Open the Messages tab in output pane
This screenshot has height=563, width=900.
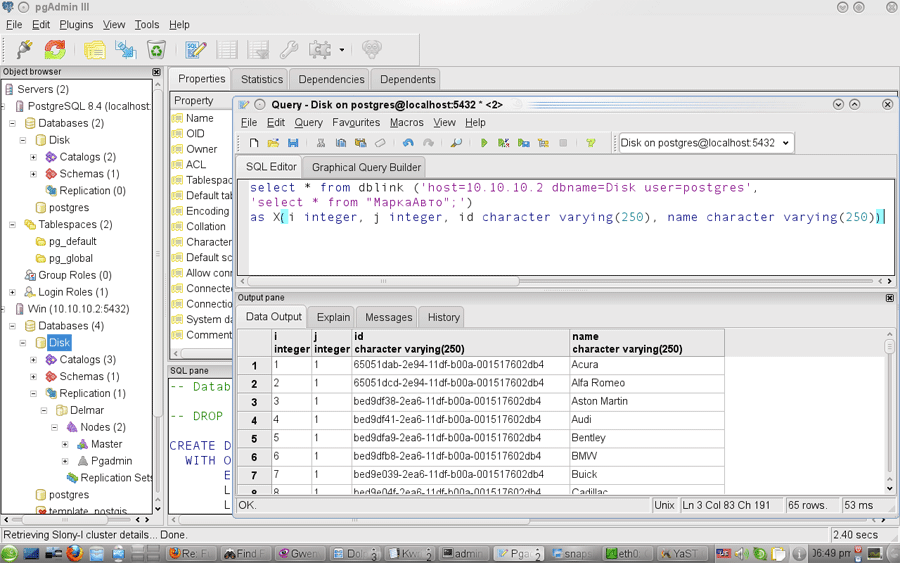pos(388,317)
